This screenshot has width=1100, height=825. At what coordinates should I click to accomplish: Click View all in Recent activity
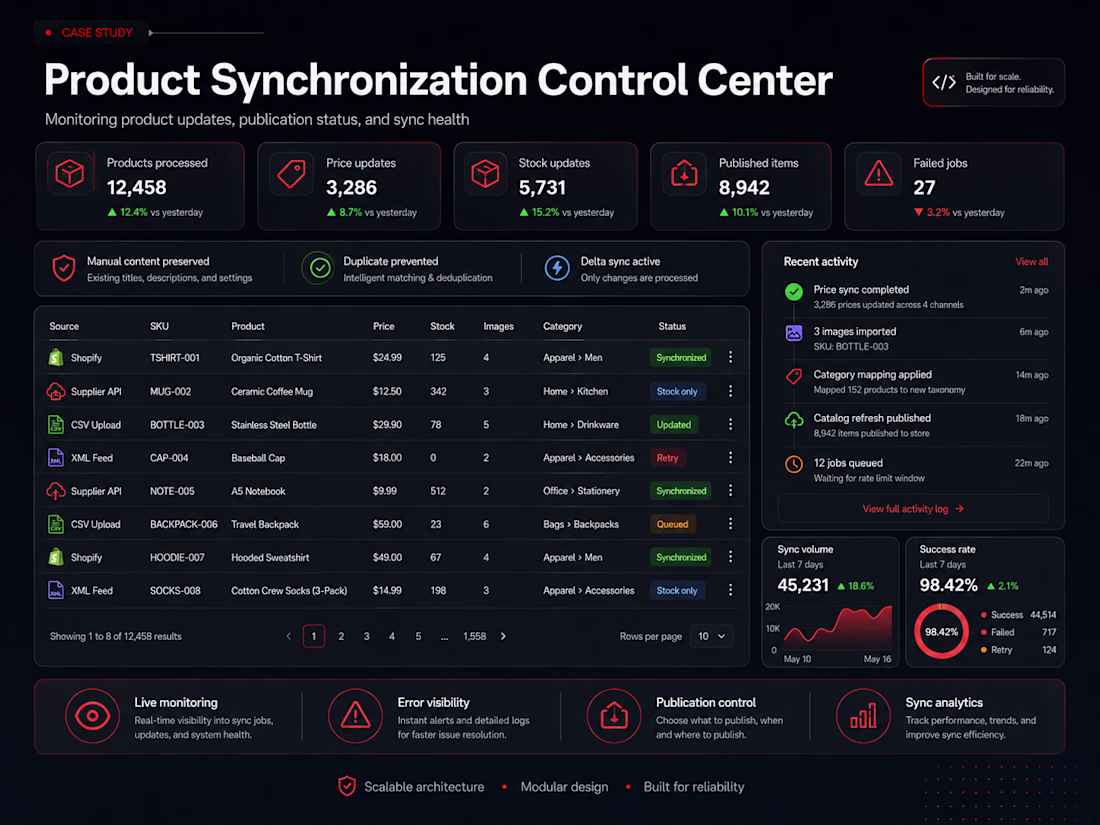tap(1031, 262)
